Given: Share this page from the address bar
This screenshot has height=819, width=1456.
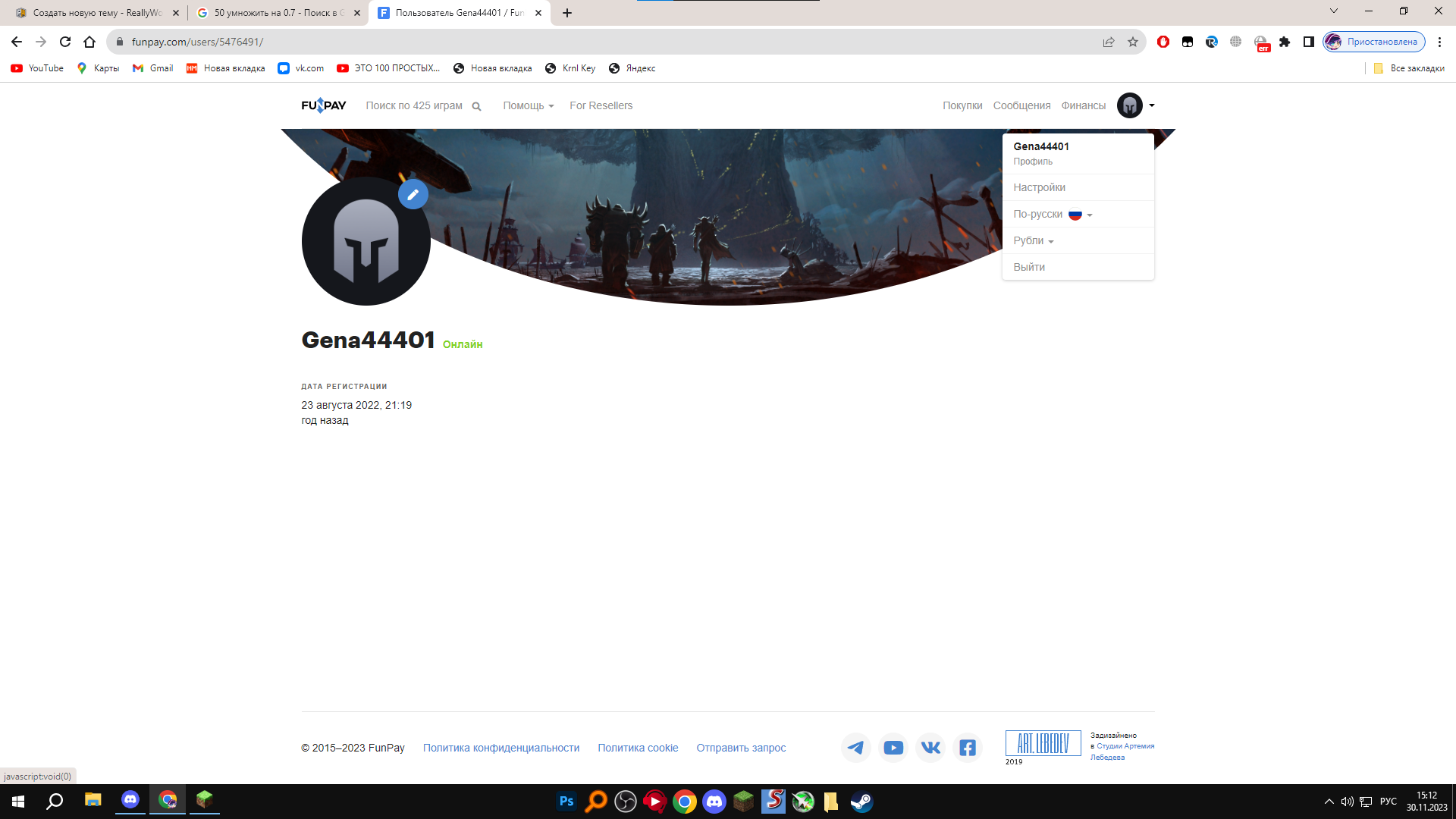Looking at the screenshot, I should click(x=1109, y=42).
